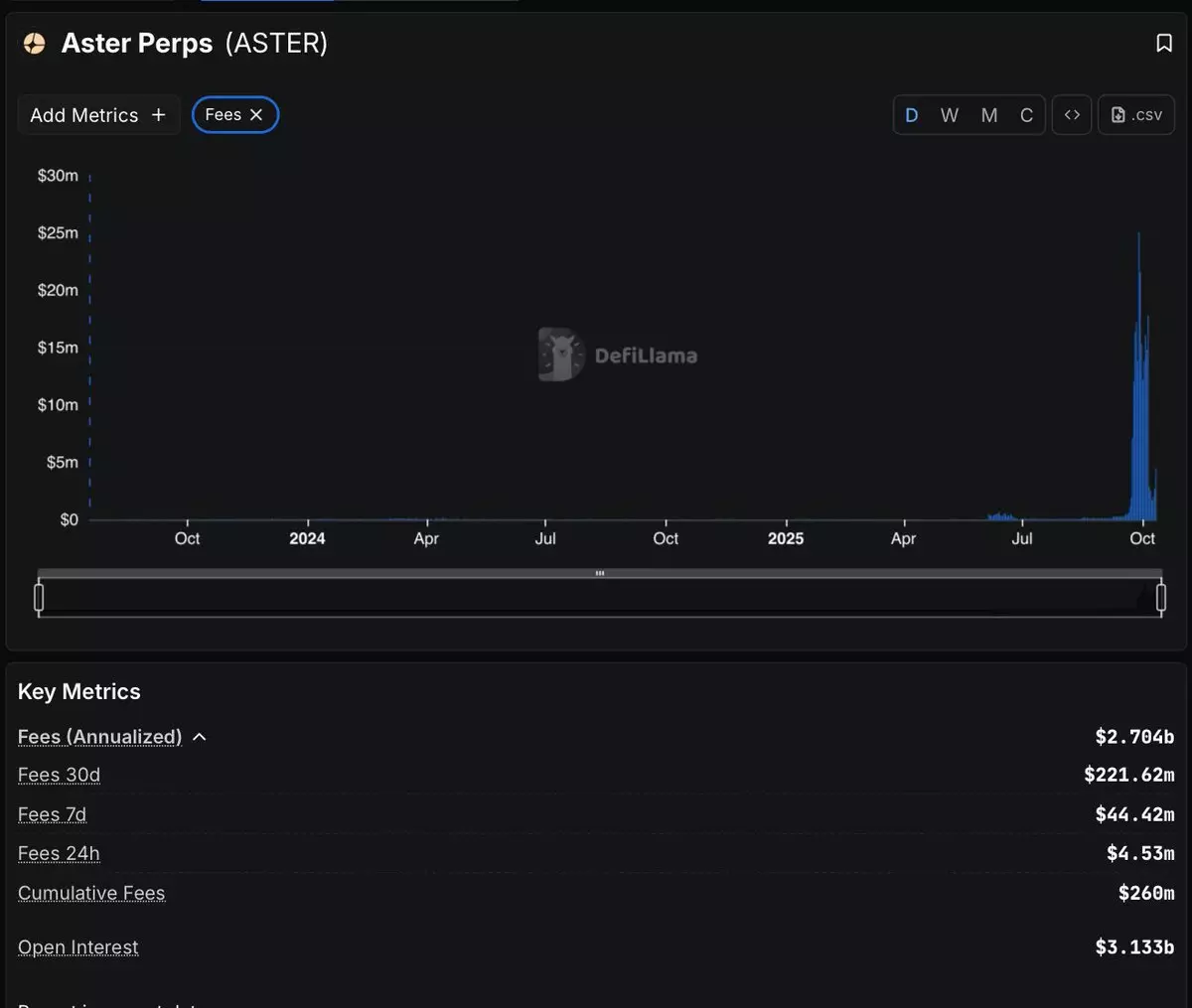Screen dimensions: 1192x1008
Task: Click the bookmark icon for Aster Perps
Action: [1164, 43]
